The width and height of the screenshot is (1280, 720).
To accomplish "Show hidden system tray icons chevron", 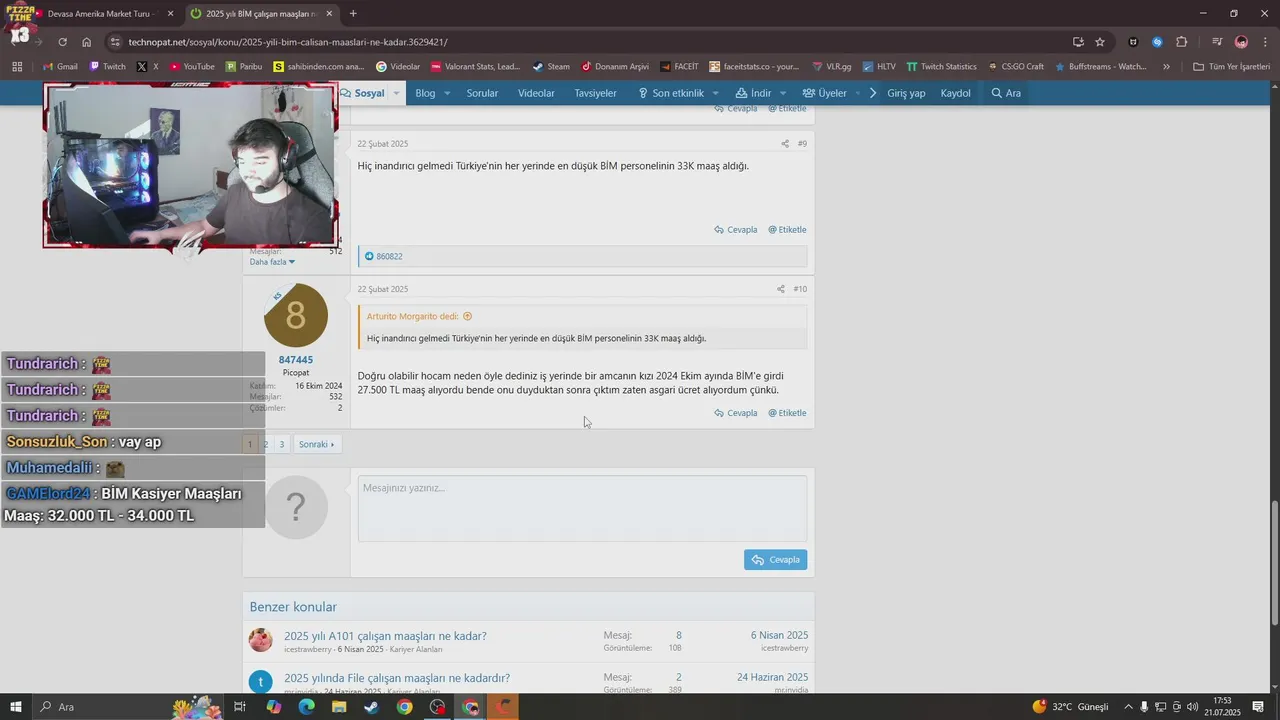I will (1129, 707).
